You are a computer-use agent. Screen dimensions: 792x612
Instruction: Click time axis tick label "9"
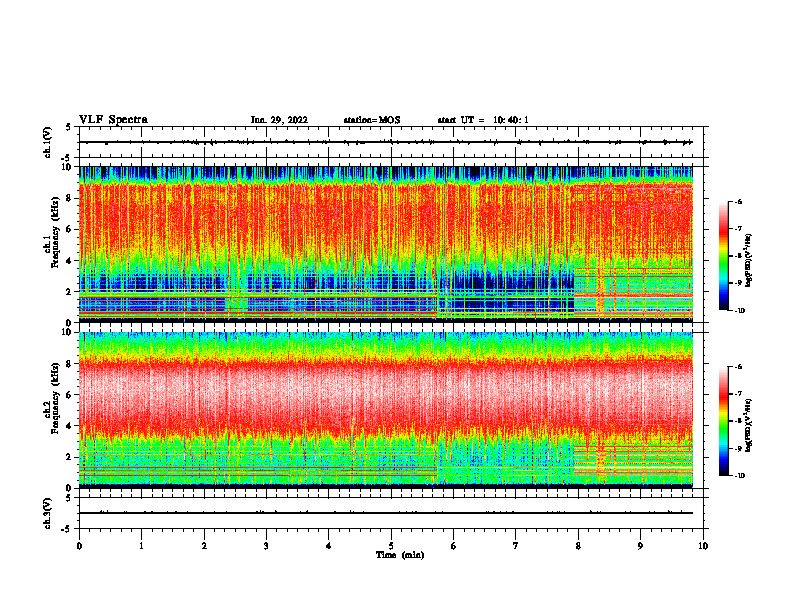640,546
